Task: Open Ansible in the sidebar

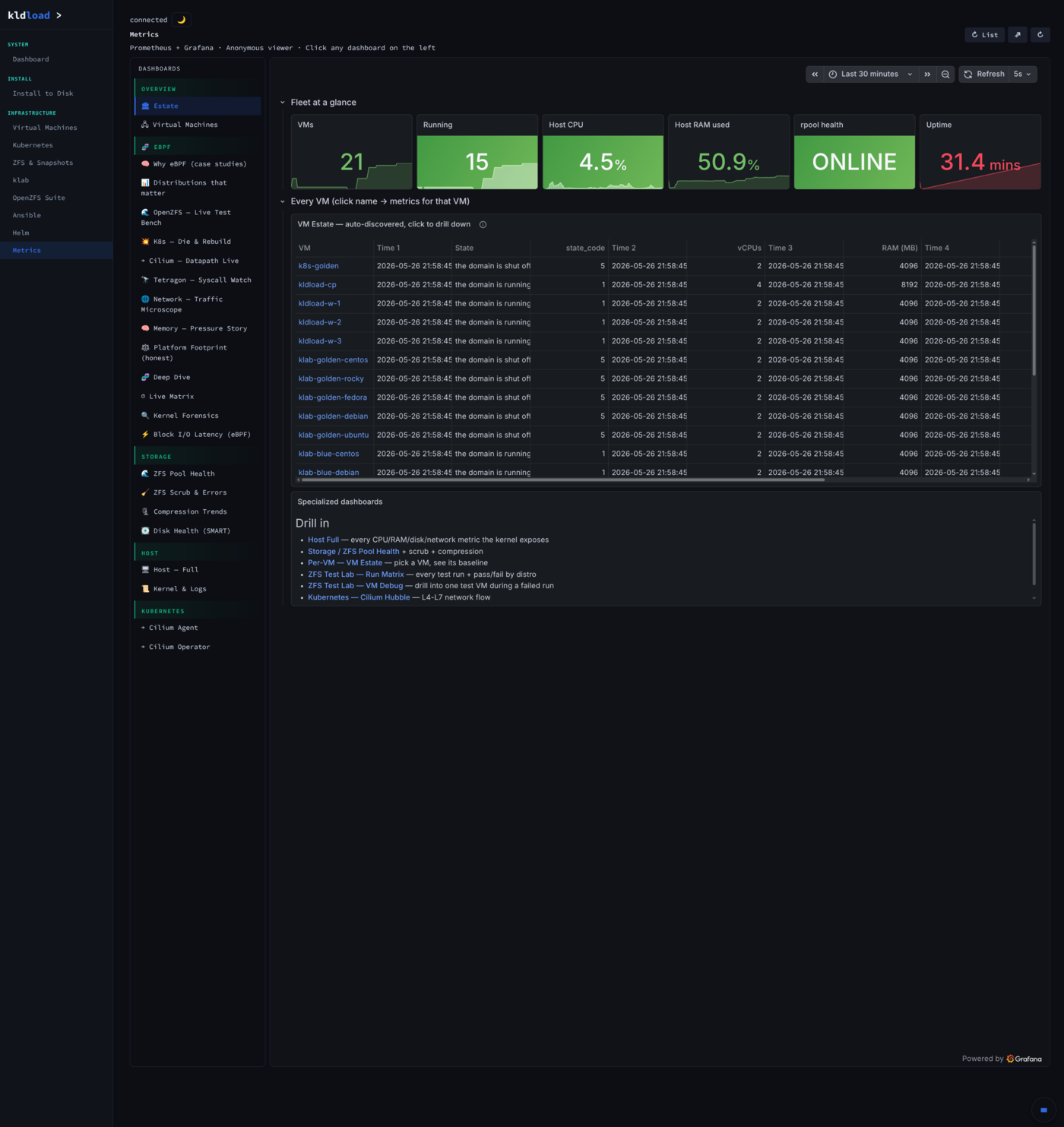Action: coord(56,215)
